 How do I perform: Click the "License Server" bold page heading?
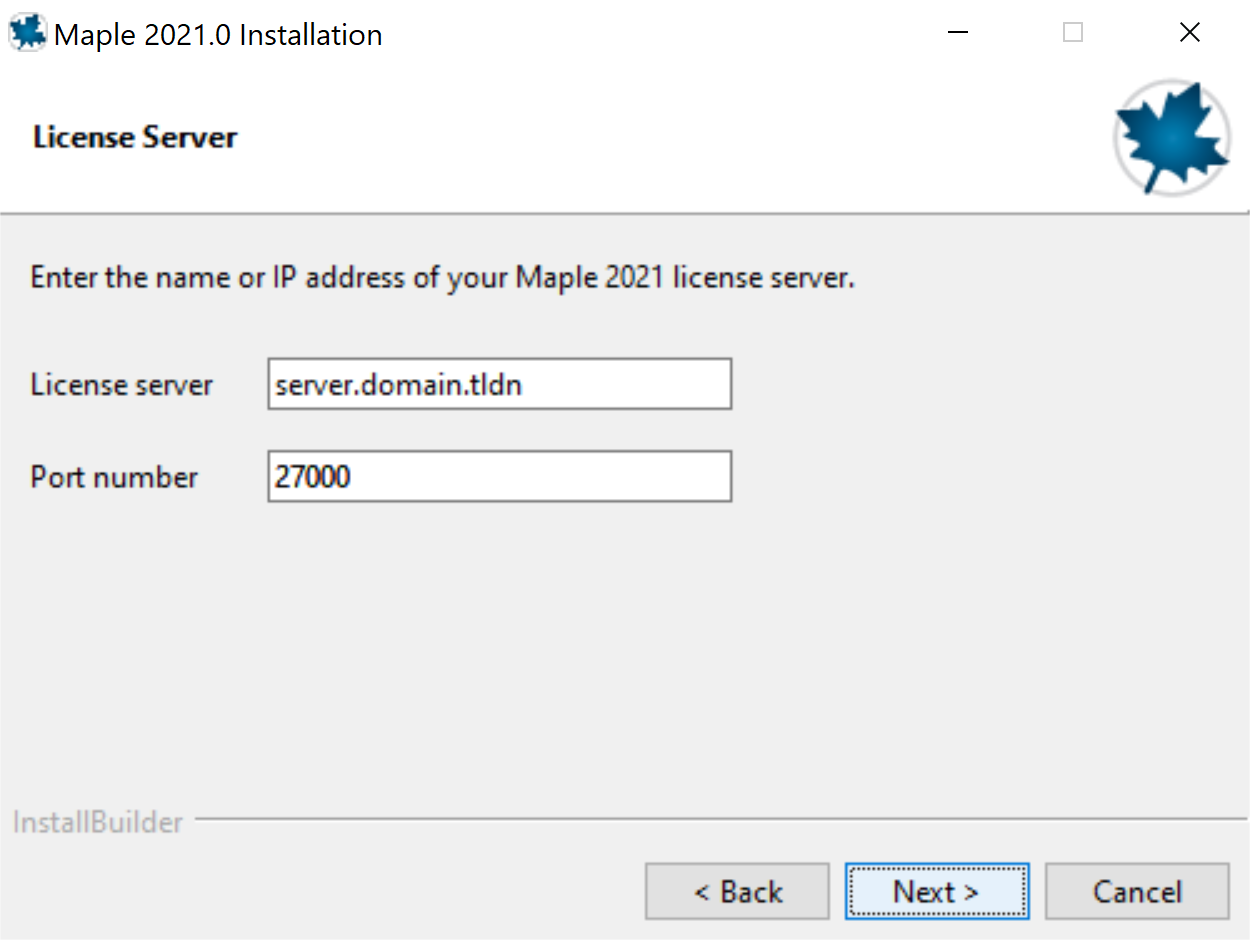coord(135,137)
